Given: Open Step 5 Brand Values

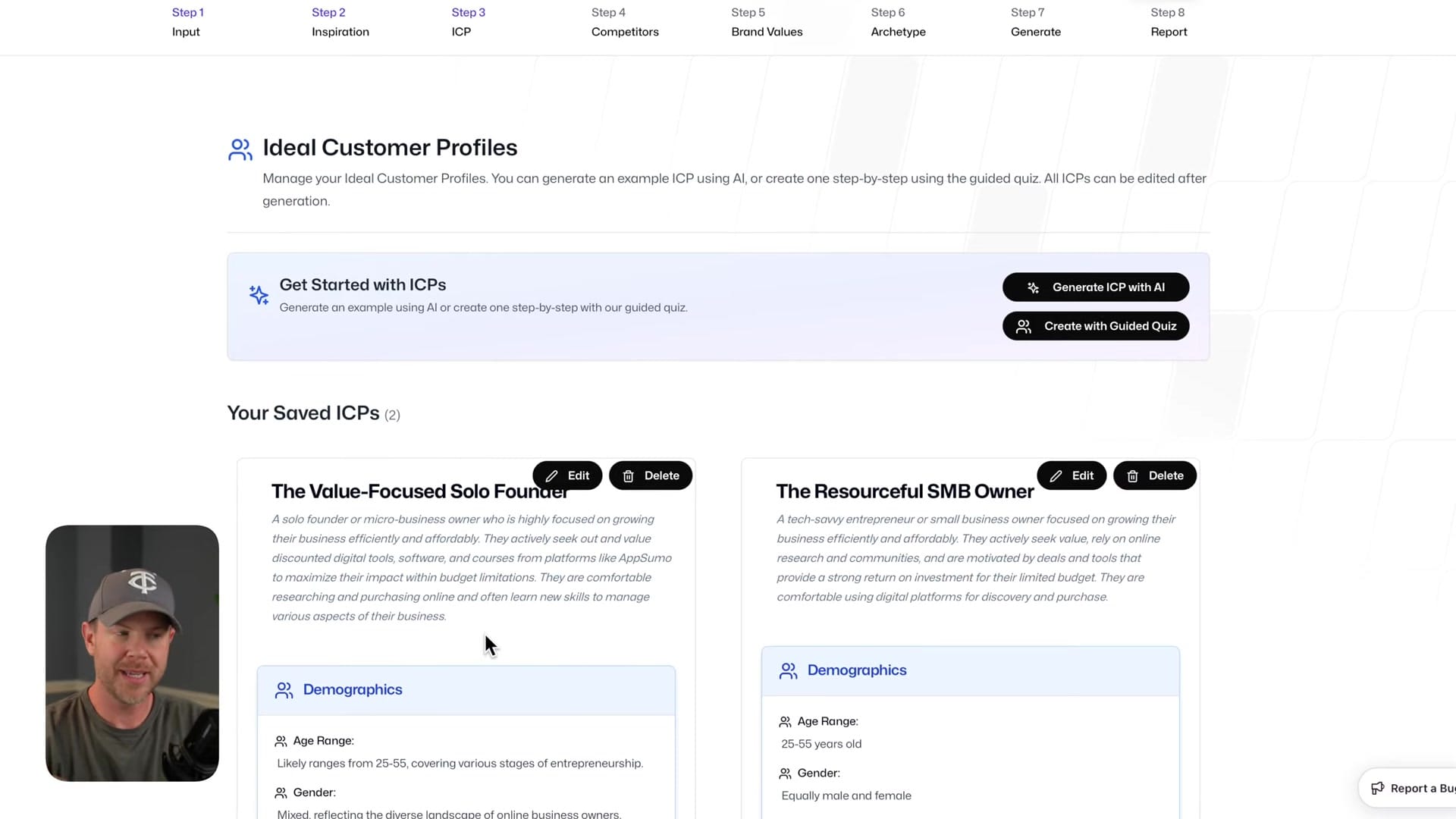Looking at the screenshot, I should pos(767,22).
